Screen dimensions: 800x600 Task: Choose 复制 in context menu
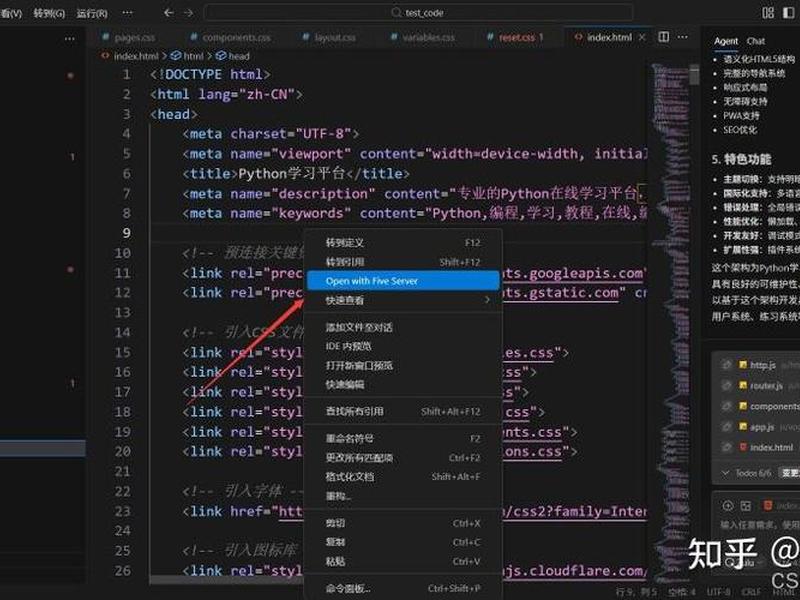pyautogui.click(x=403, y=542)
